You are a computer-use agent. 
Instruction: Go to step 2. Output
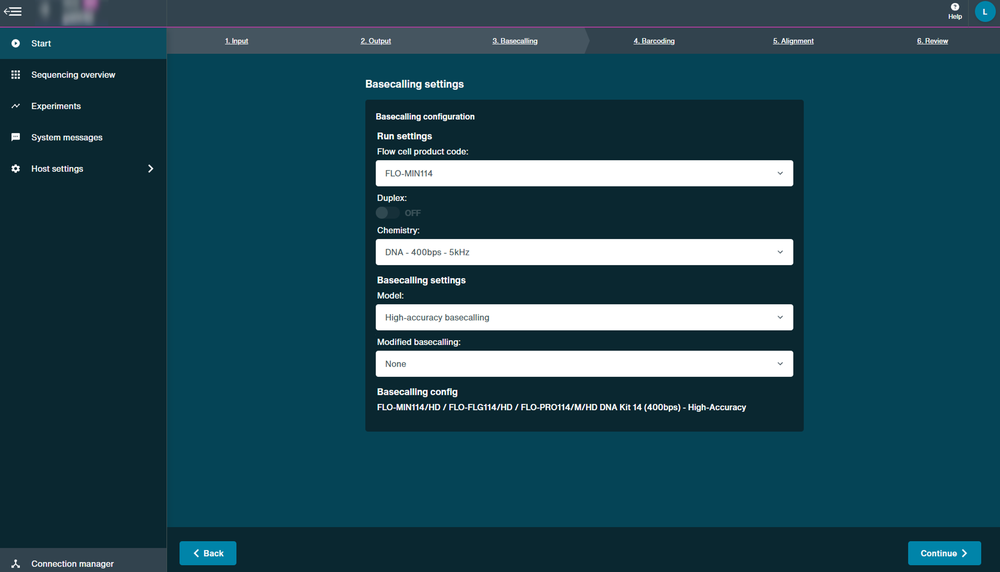pos(376,41)
